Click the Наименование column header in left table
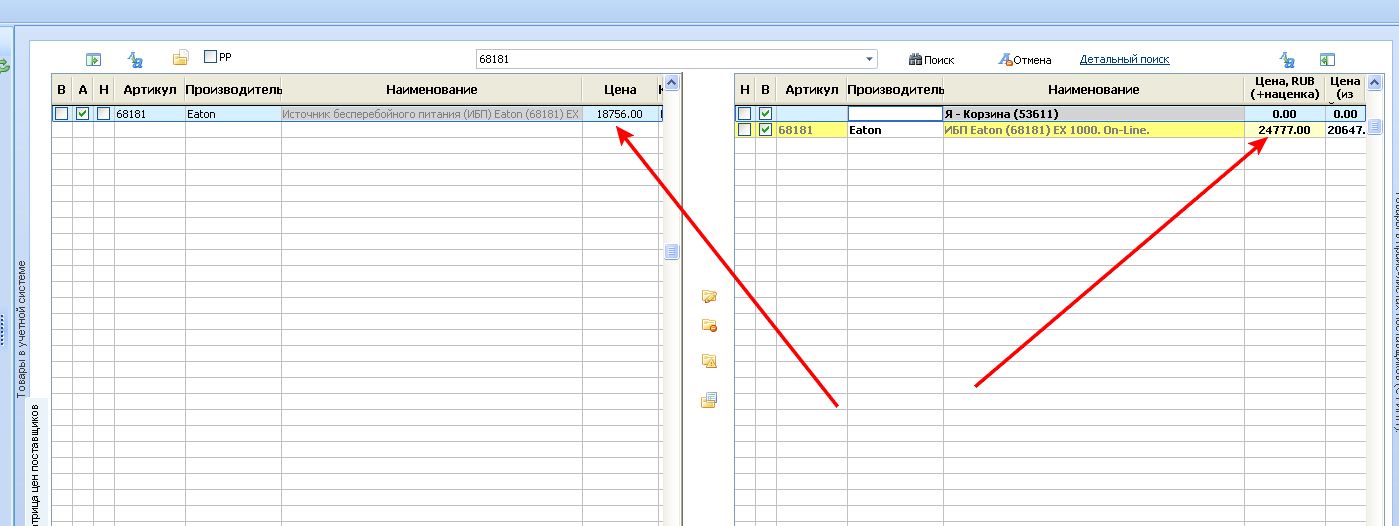This screenshot has height=526, width=1399. [431, 90]
